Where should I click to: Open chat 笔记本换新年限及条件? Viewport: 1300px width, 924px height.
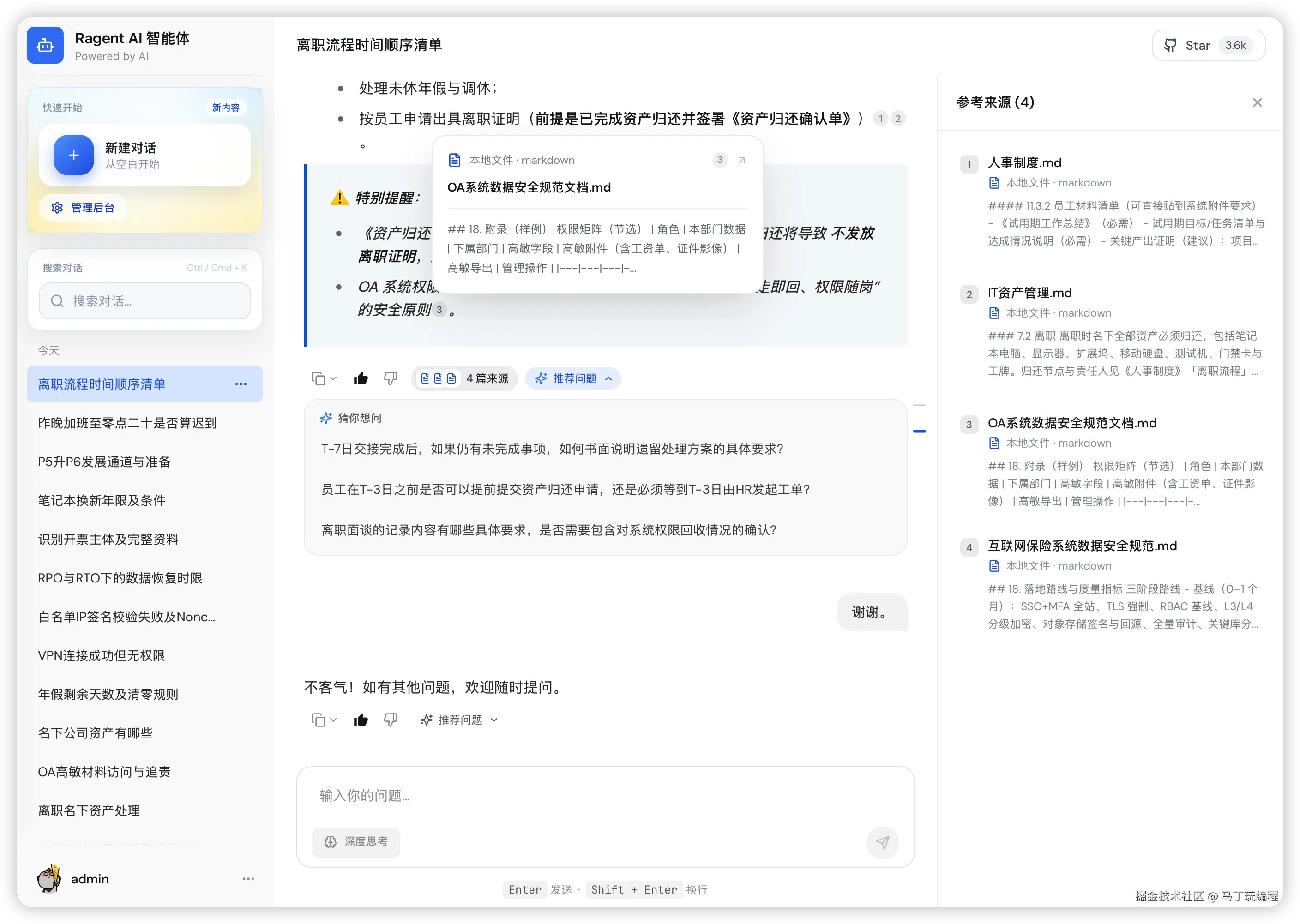coord(144,500)
